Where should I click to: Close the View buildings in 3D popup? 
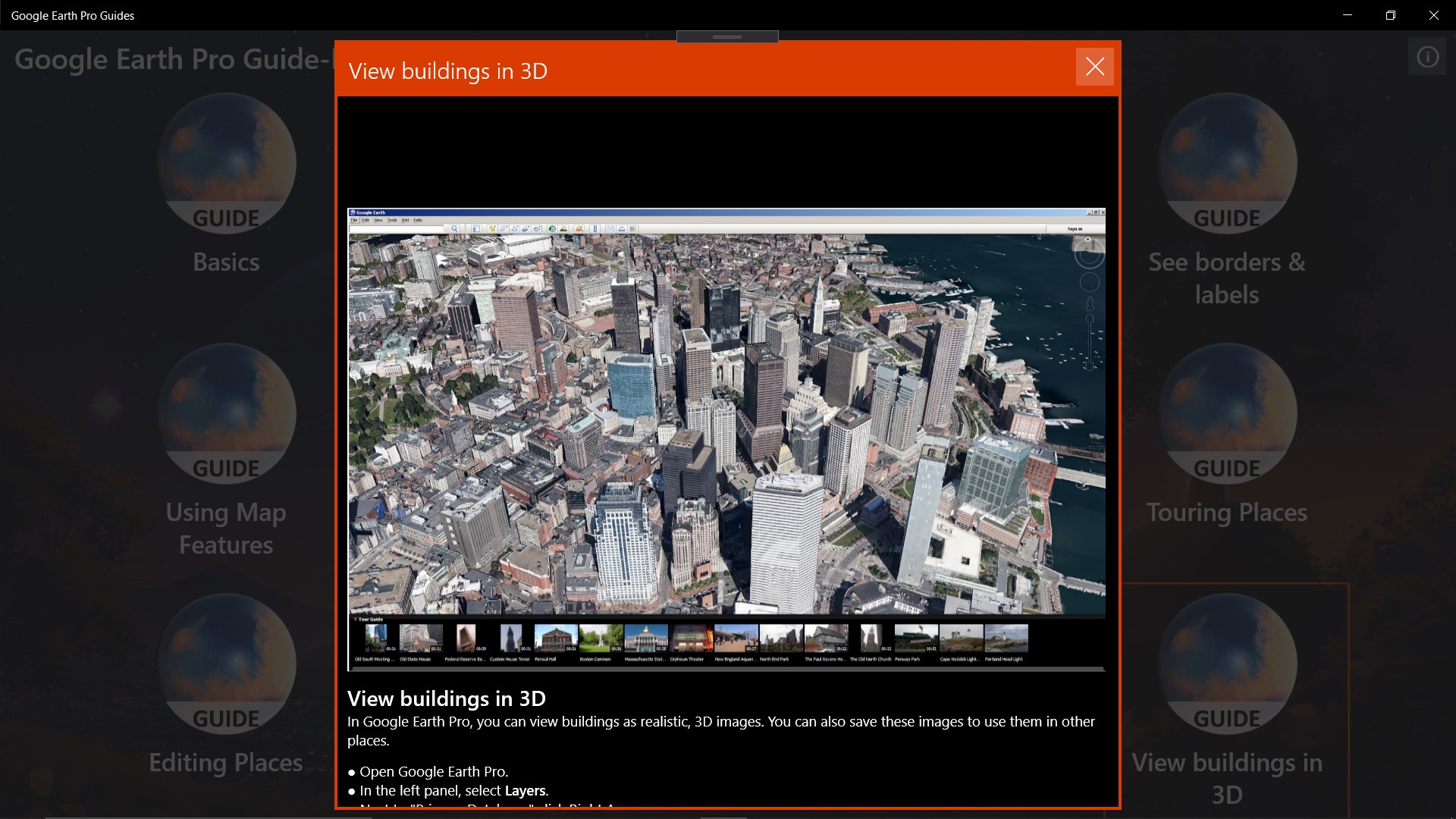tap(1094, 67)
